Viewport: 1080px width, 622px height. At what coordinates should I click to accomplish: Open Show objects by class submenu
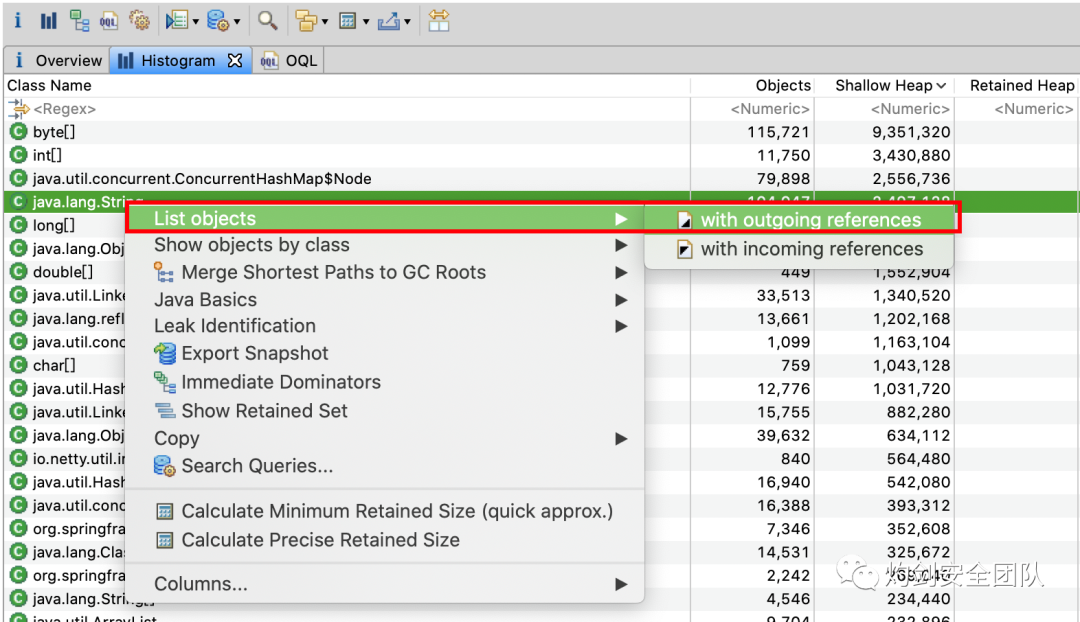pyautogui.click(x=385, y=245)
